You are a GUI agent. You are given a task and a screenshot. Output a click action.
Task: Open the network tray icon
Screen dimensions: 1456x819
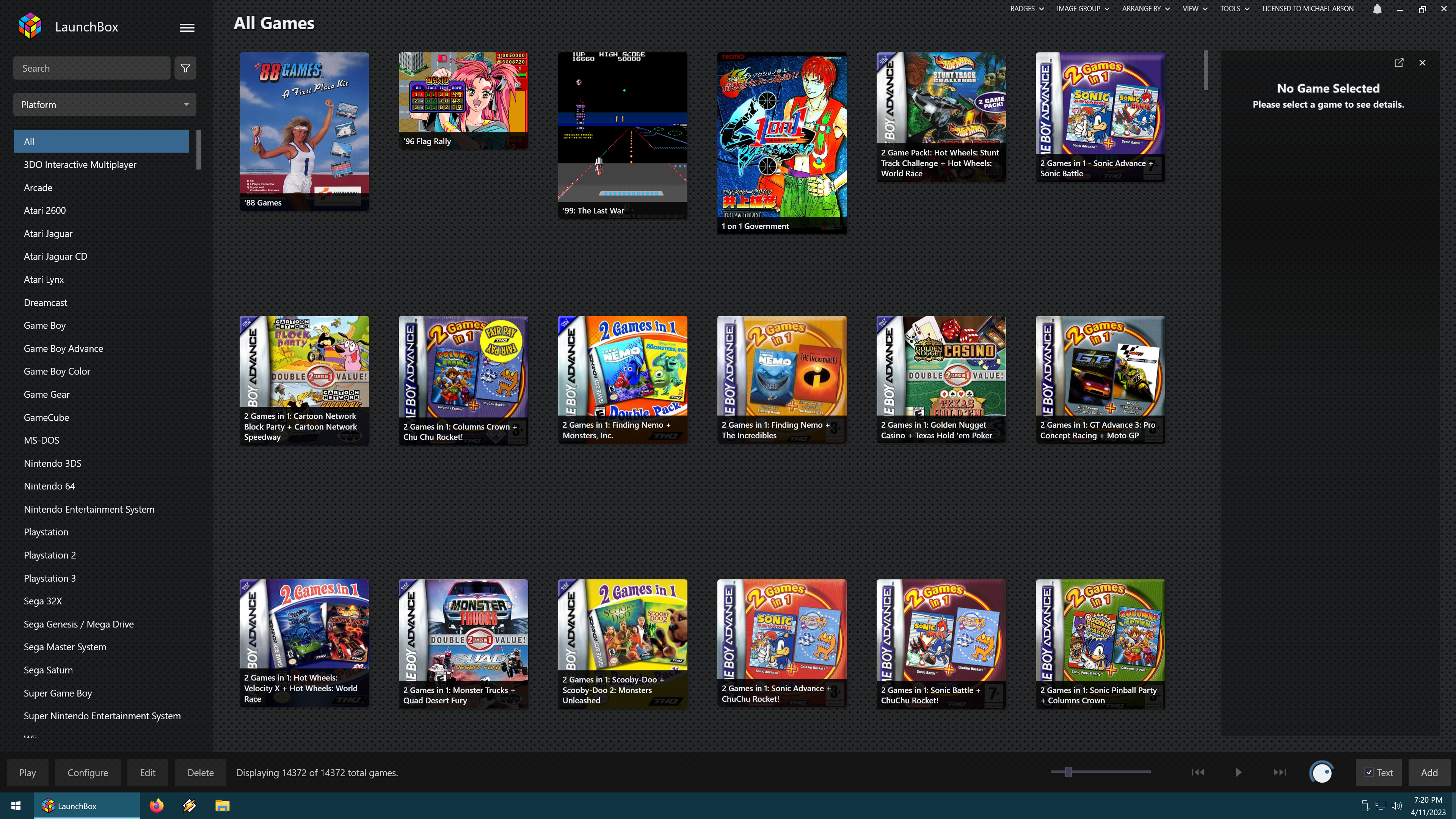1381,806
